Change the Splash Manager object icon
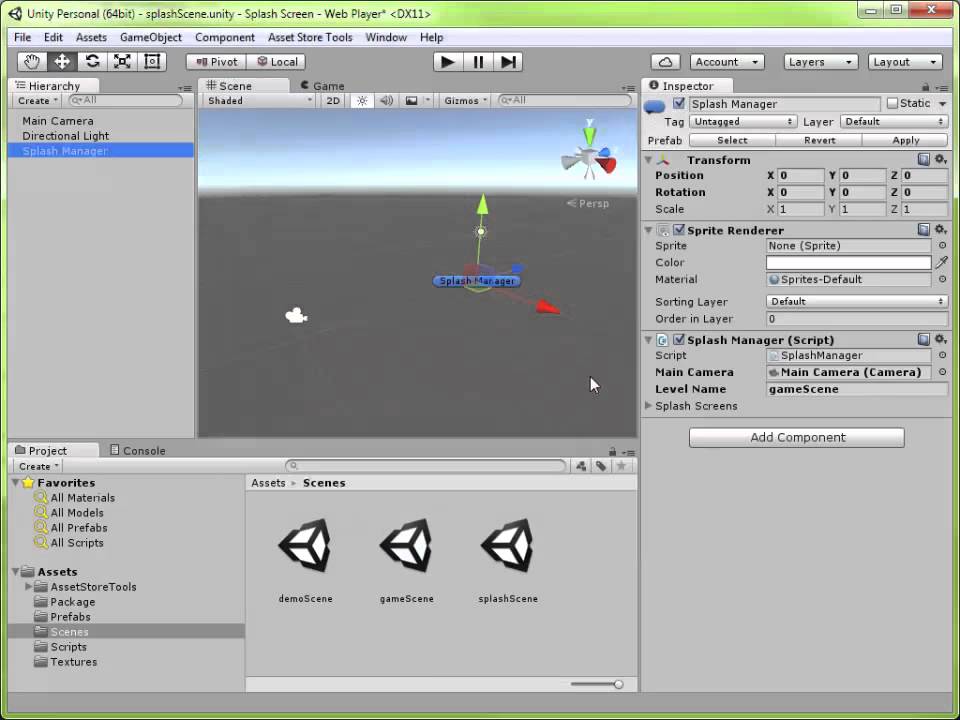The width and height of the screenshot is (960, 720). pyautogui.click(x=654, y=107)
